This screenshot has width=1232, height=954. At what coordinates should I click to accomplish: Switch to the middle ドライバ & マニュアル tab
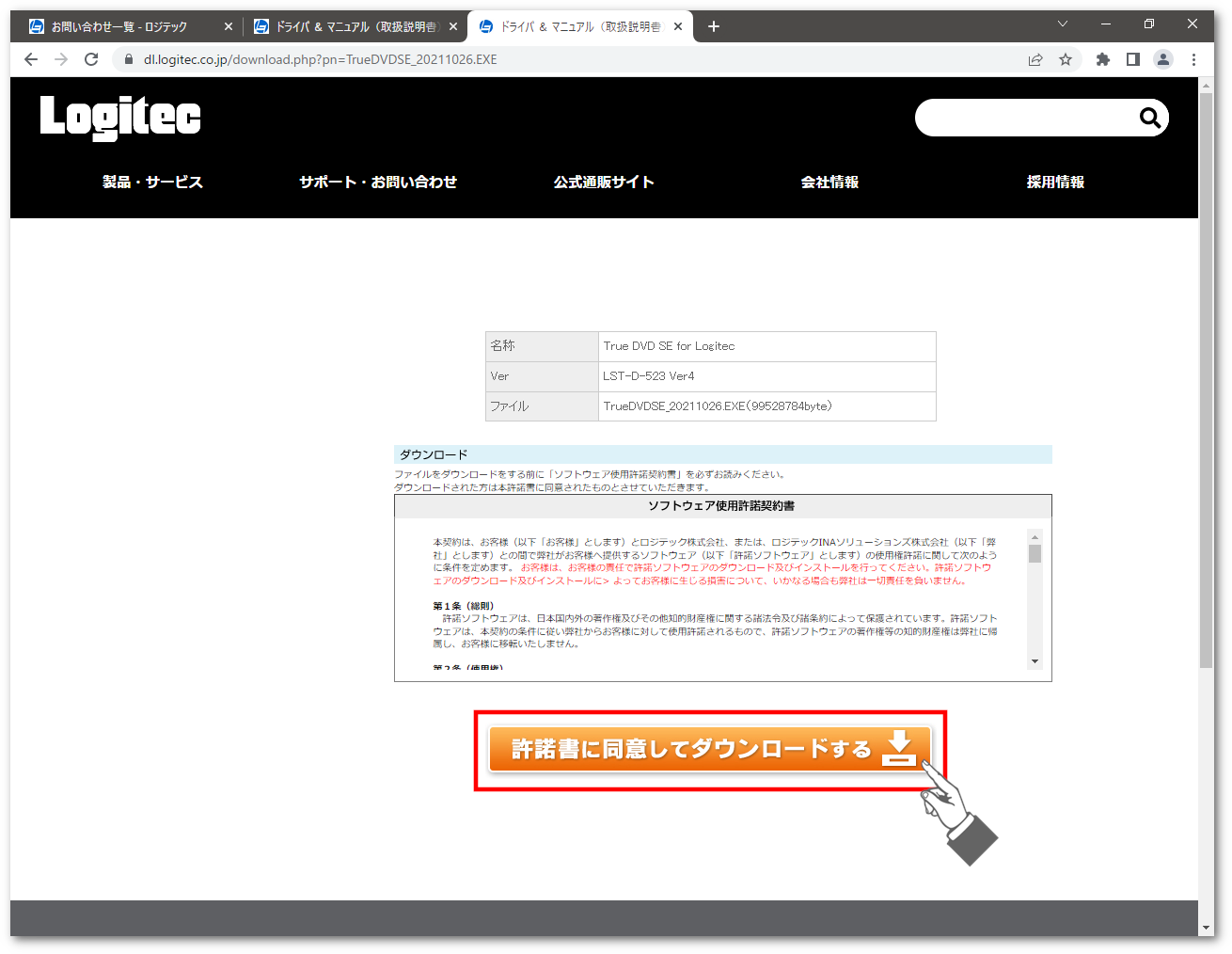click(356, 26)
